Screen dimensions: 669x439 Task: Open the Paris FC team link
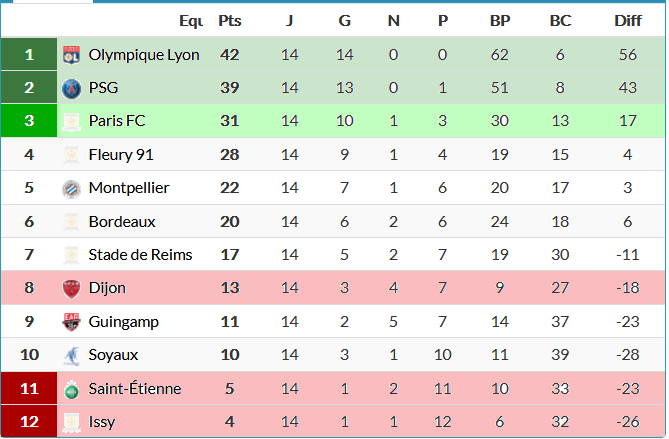[x=117, y=121]
